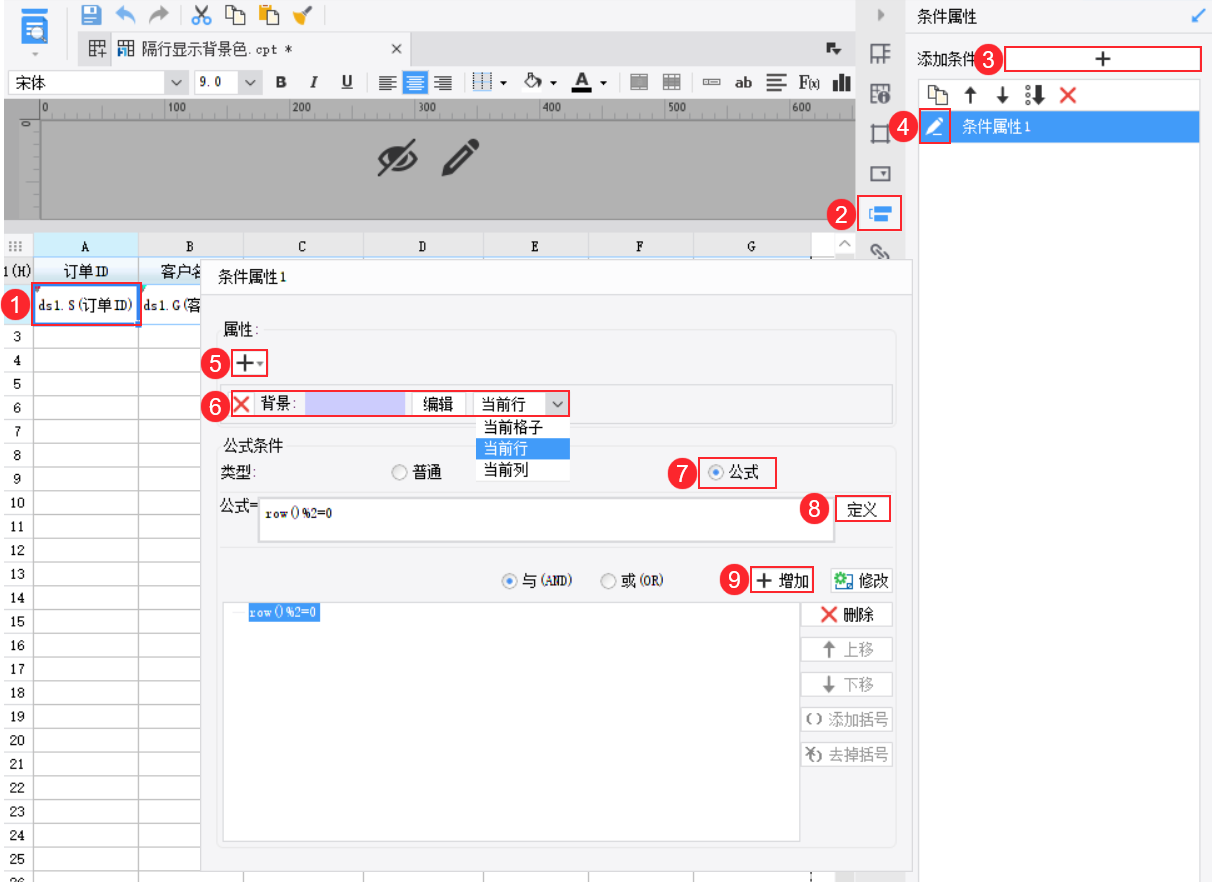The width and height of the screenshot is (1212, 882).
Task: Delete the selected condition attribute with red X
Action: (x=1068, y=95)
